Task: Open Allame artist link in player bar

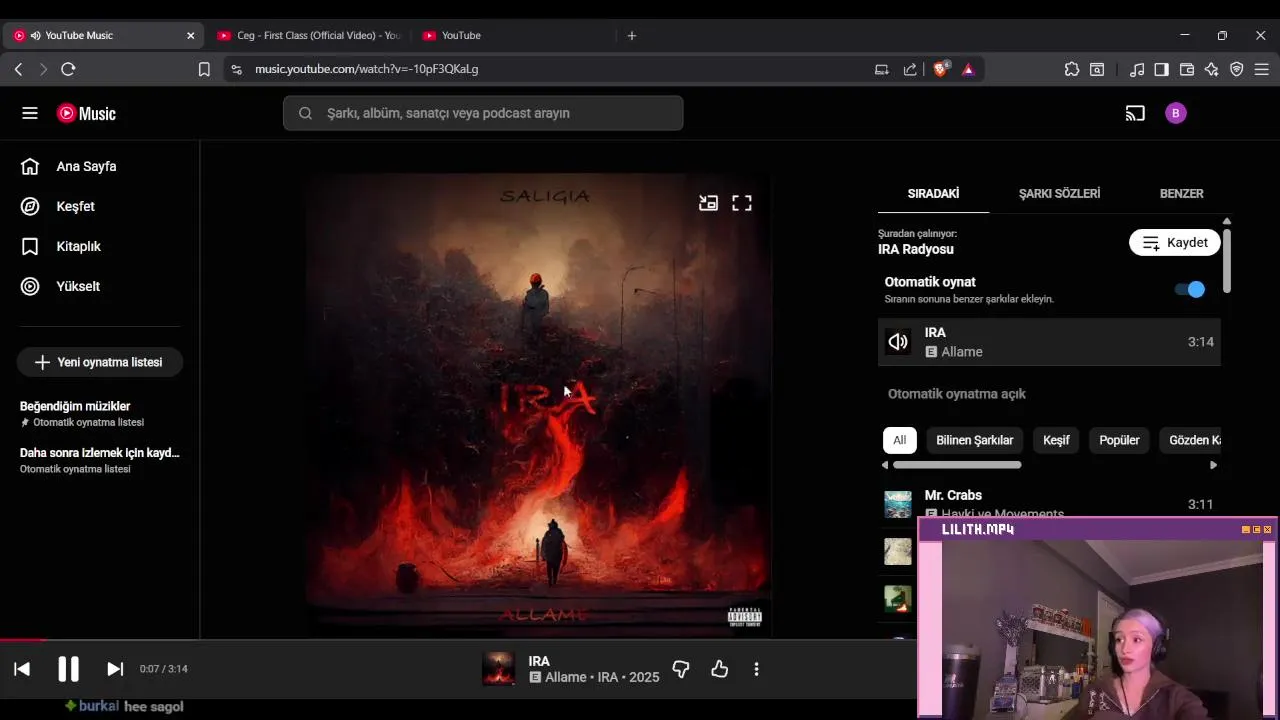Action: click(x=566, y=677)
